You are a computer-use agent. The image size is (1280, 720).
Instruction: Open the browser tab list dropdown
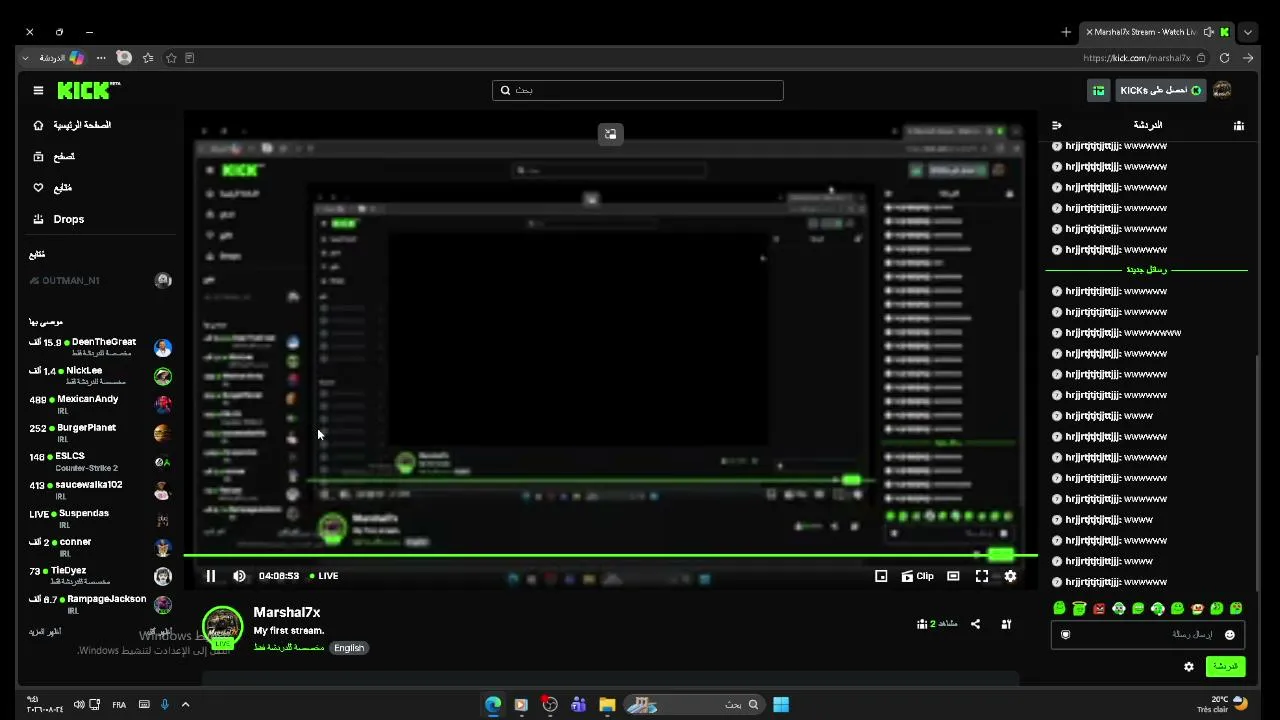click(1247, 32)
